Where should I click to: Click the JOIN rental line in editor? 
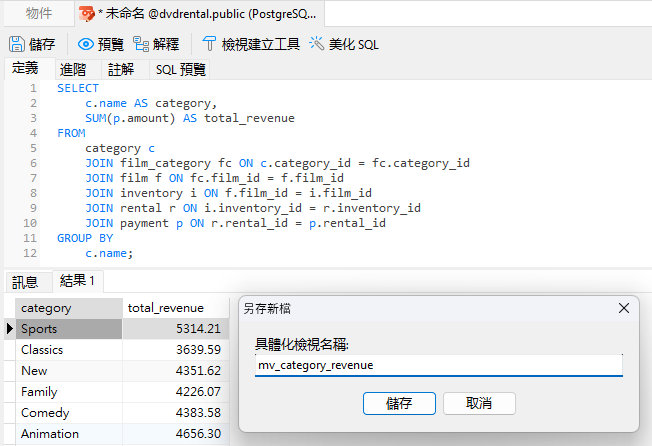click(253, 208)
